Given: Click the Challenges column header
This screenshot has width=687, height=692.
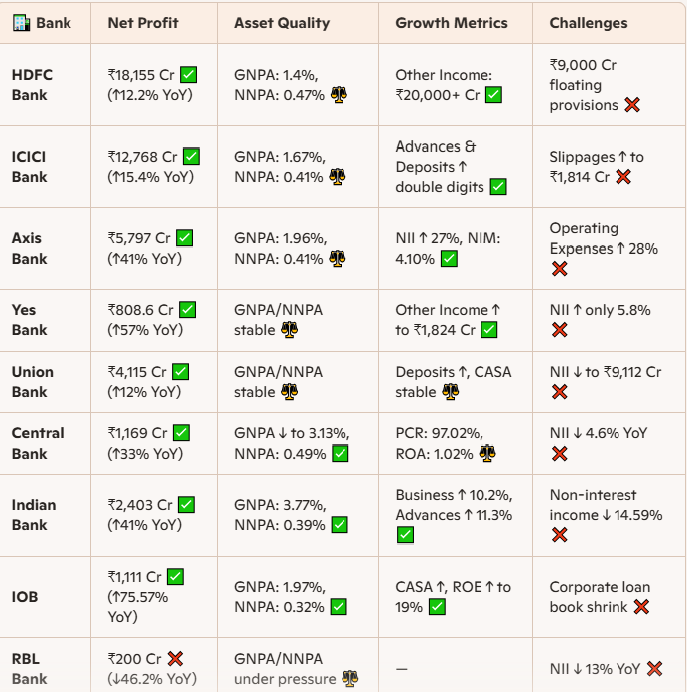Looking at the screenshot, I should pyautogui.click(x=588, y=22).
